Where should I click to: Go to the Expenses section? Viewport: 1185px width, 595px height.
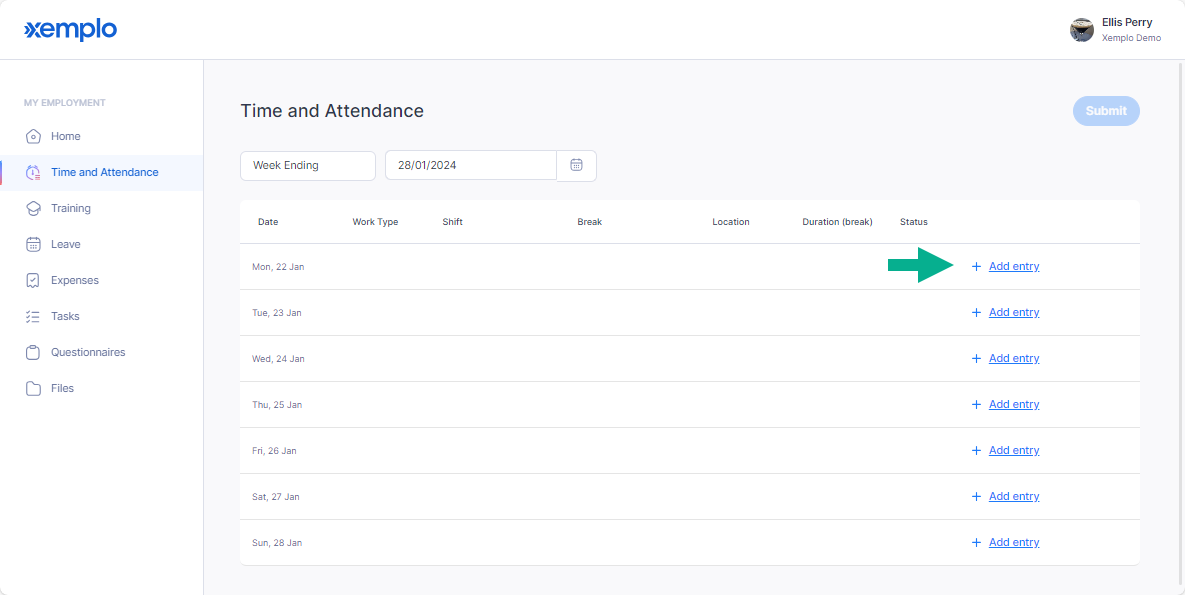[x=75, y=280]
